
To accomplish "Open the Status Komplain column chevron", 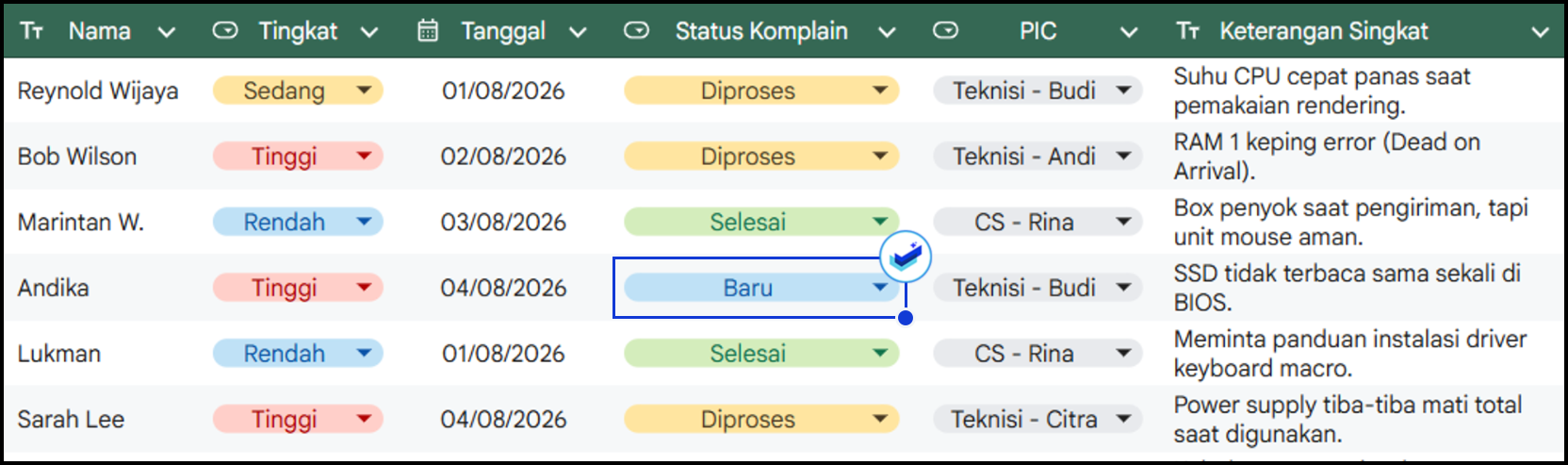I will click(x=887, y=32).
